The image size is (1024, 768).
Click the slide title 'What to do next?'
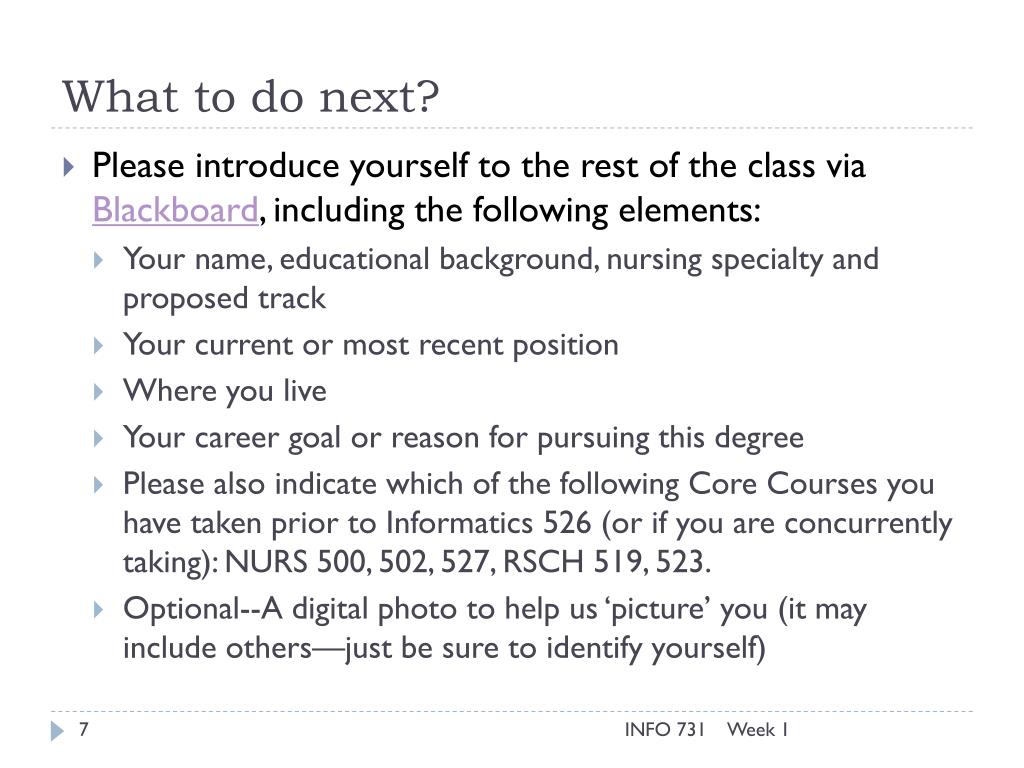(250, 97)
